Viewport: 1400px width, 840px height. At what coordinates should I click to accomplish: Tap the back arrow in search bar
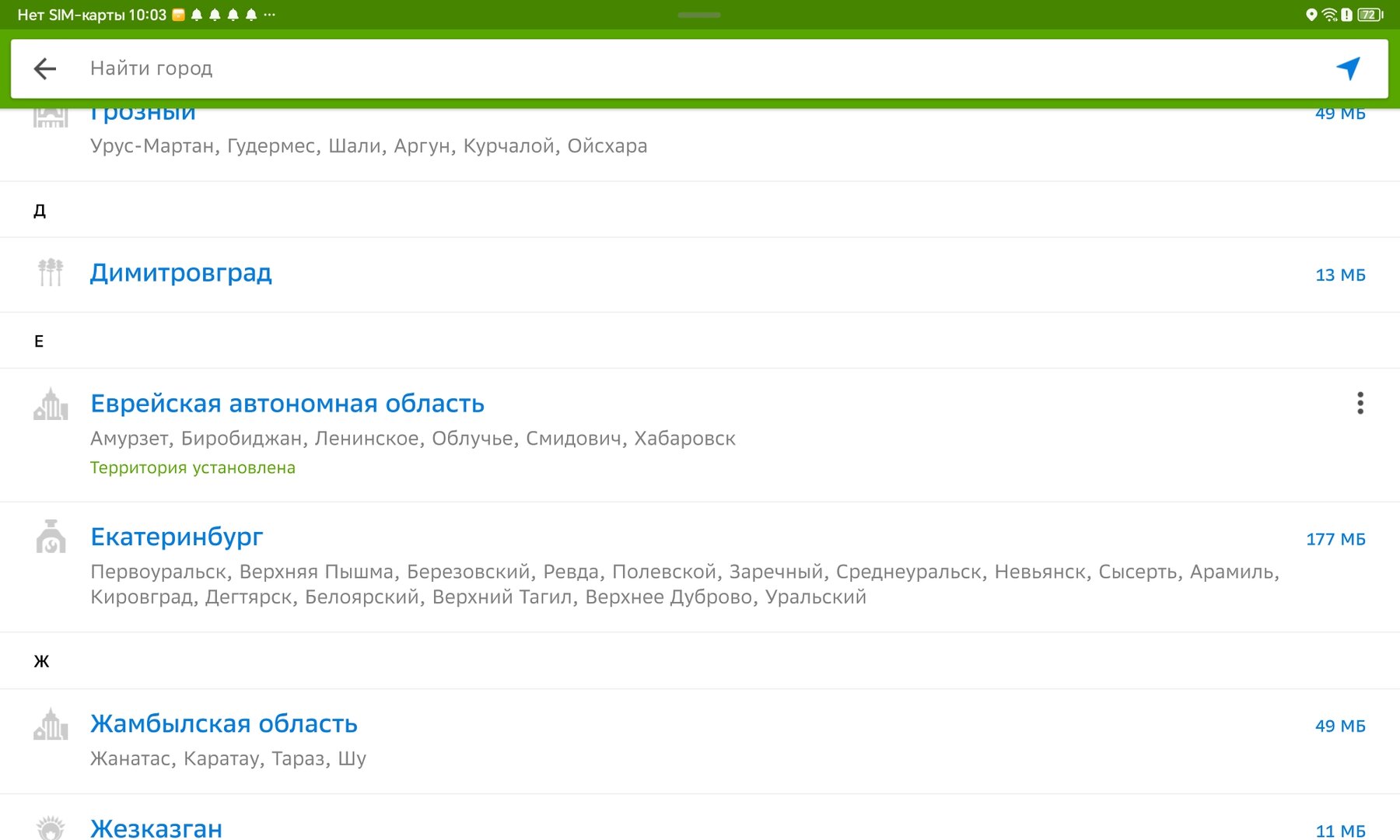point(45,68)
